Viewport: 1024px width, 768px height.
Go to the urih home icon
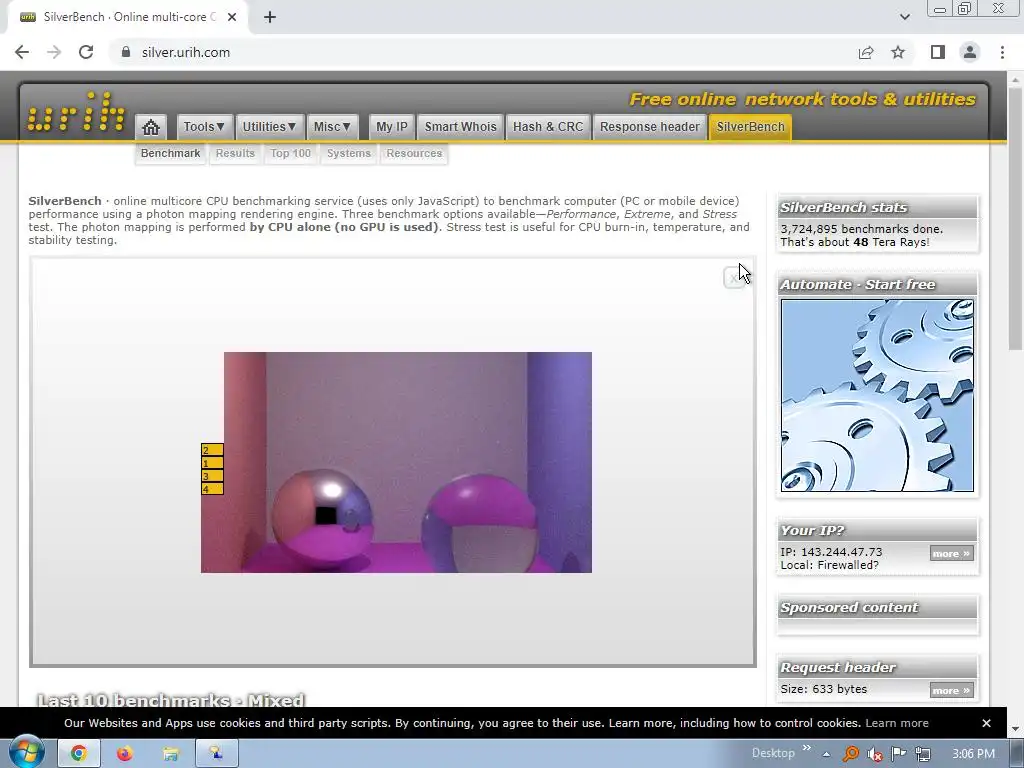coord(151,127)
